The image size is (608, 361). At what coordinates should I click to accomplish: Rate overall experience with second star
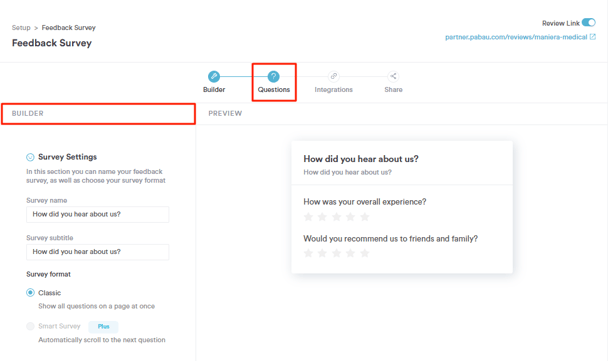coord(322,217)
